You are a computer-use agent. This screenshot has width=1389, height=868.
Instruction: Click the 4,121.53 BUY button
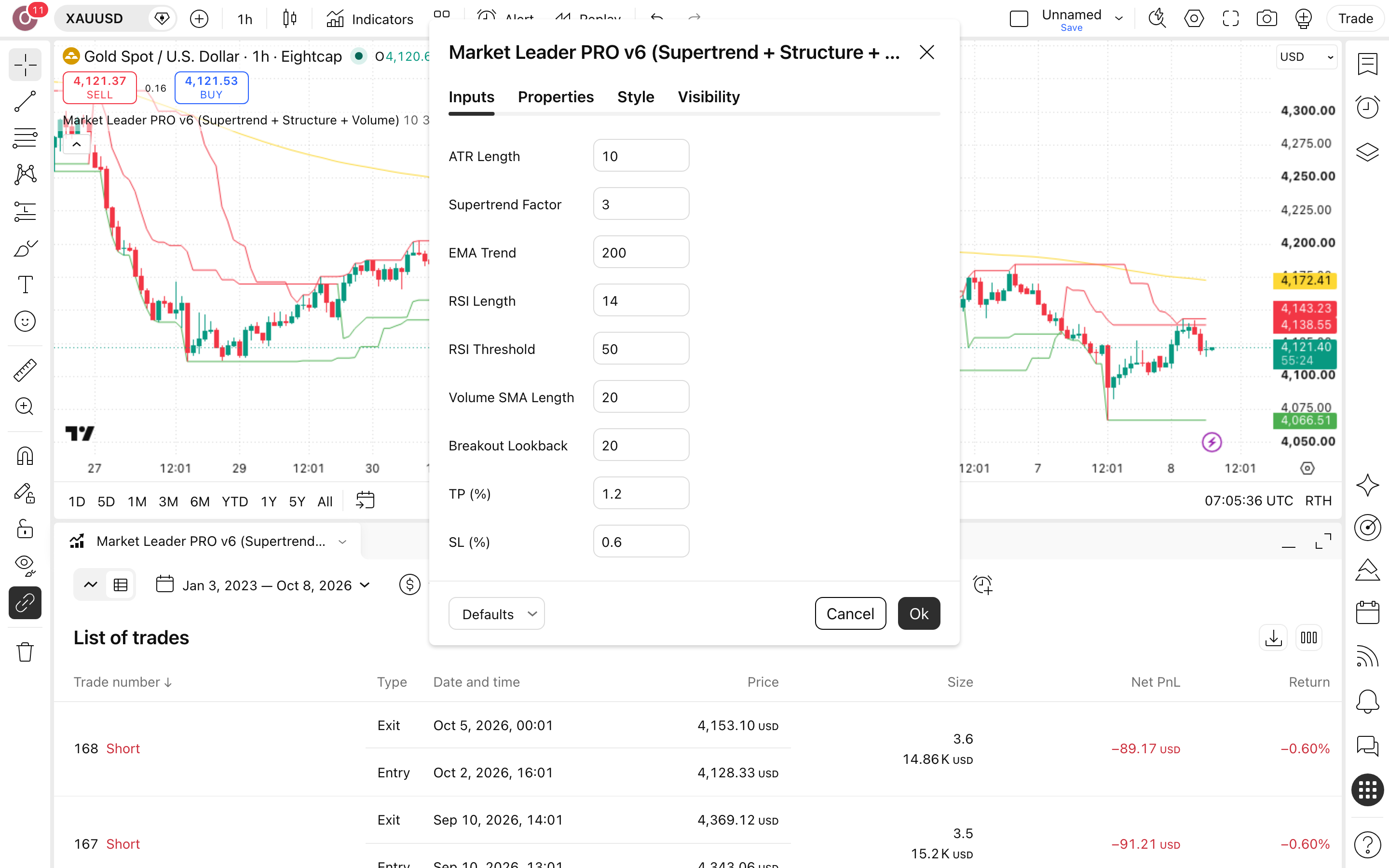(211, 87)
